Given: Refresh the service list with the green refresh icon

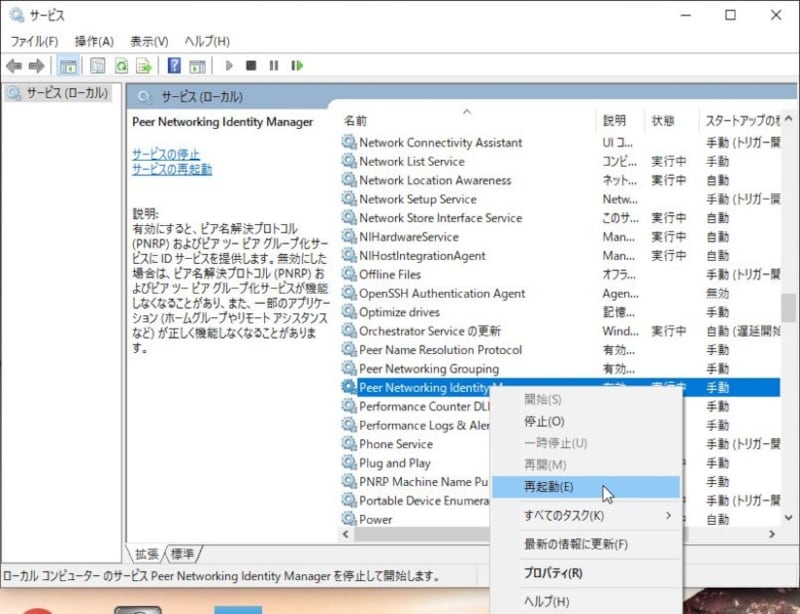Looking at the screenshot, I should click(x=121, y=66).
